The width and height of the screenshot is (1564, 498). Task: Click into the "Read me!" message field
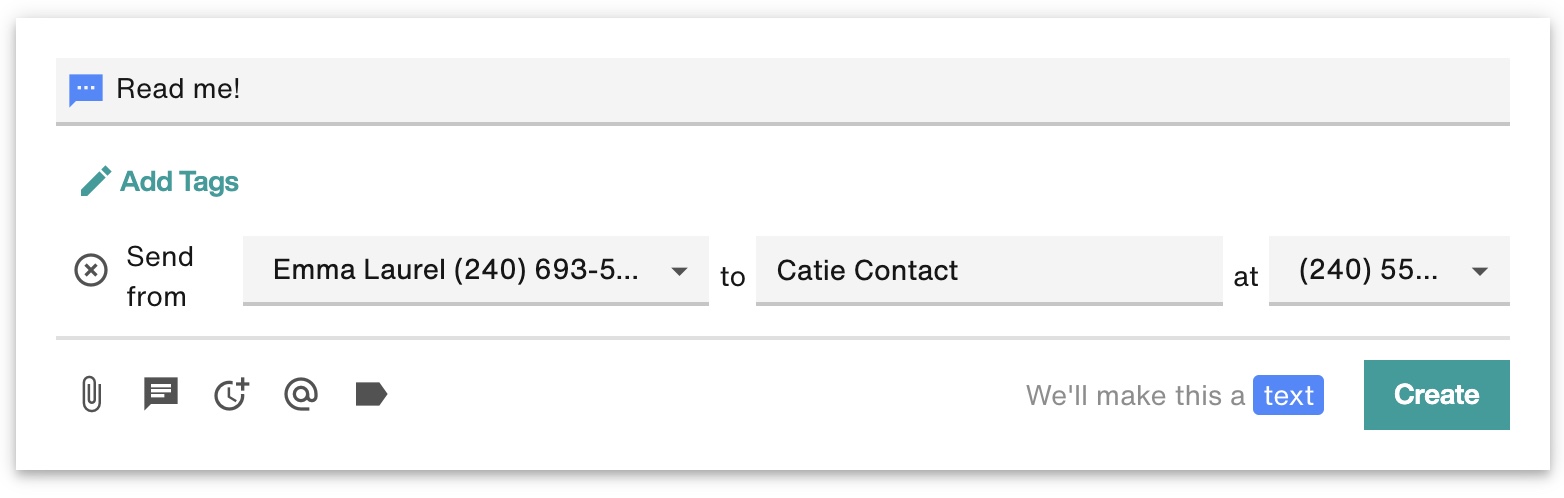[783, 90]
